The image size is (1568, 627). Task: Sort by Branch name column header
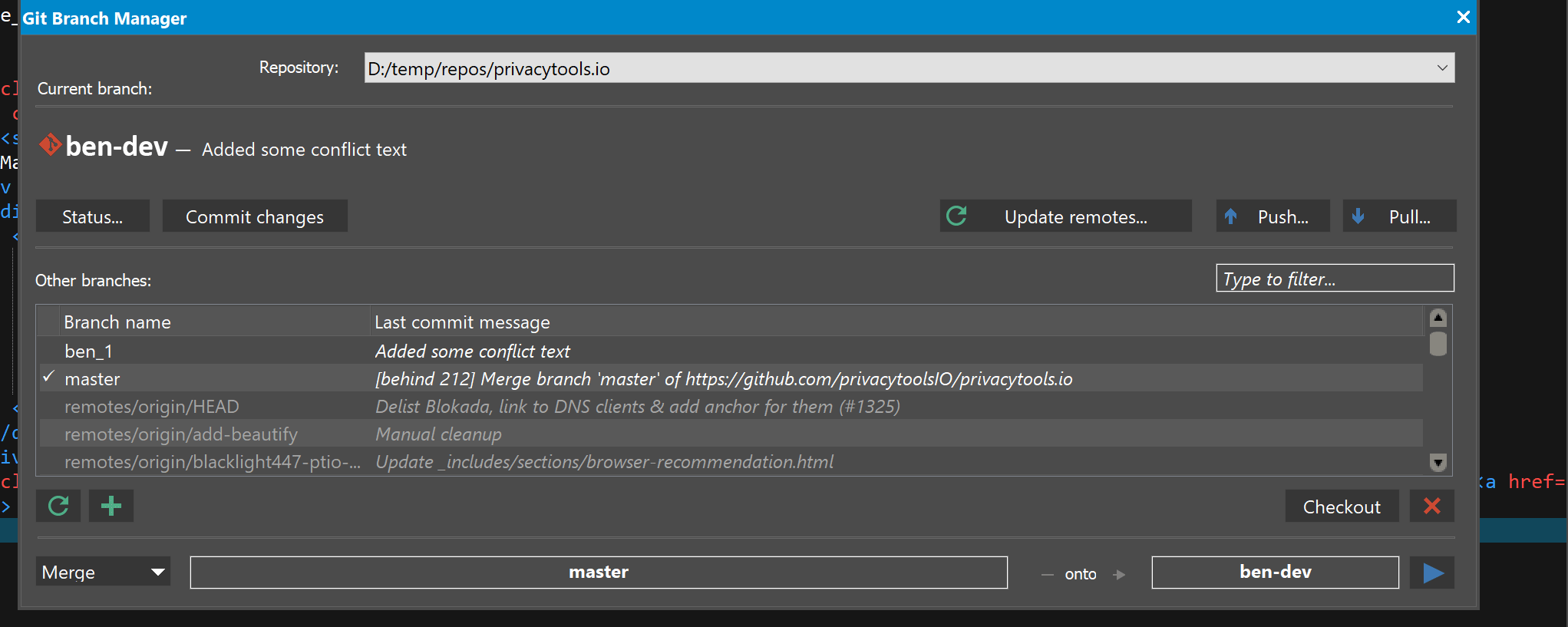[117, 322]
